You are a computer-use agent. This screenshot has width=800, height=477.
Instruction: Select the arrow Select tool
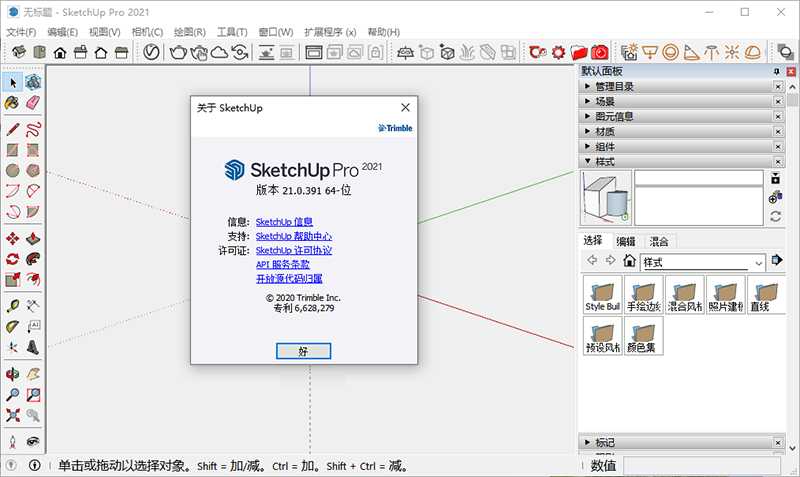pyautogui.click(x=13, y=82)
